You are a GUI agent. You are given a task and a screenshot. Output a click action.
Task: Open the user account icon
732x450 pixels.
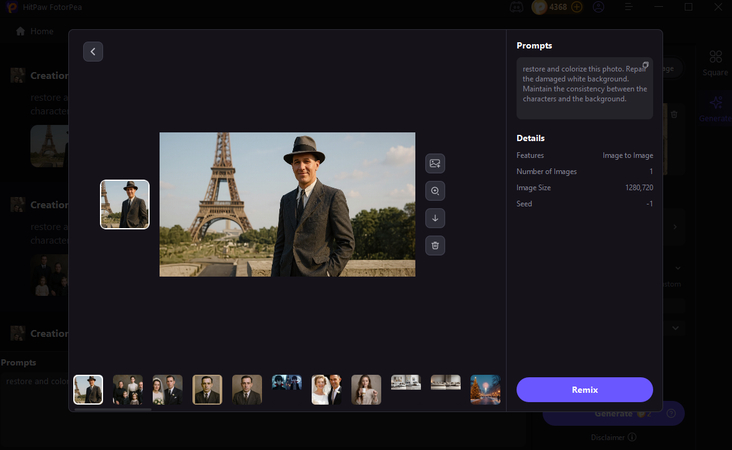coord(598,7)
